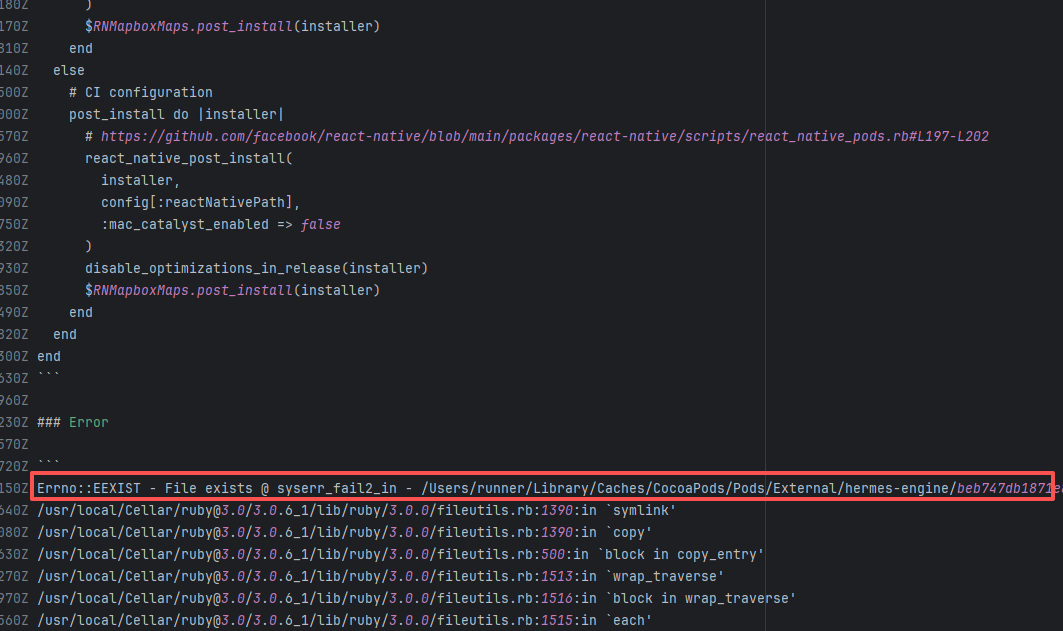Click the fileutils.rb:1515 `each' trace line
Screen dimensions: 1063x631
344,620
